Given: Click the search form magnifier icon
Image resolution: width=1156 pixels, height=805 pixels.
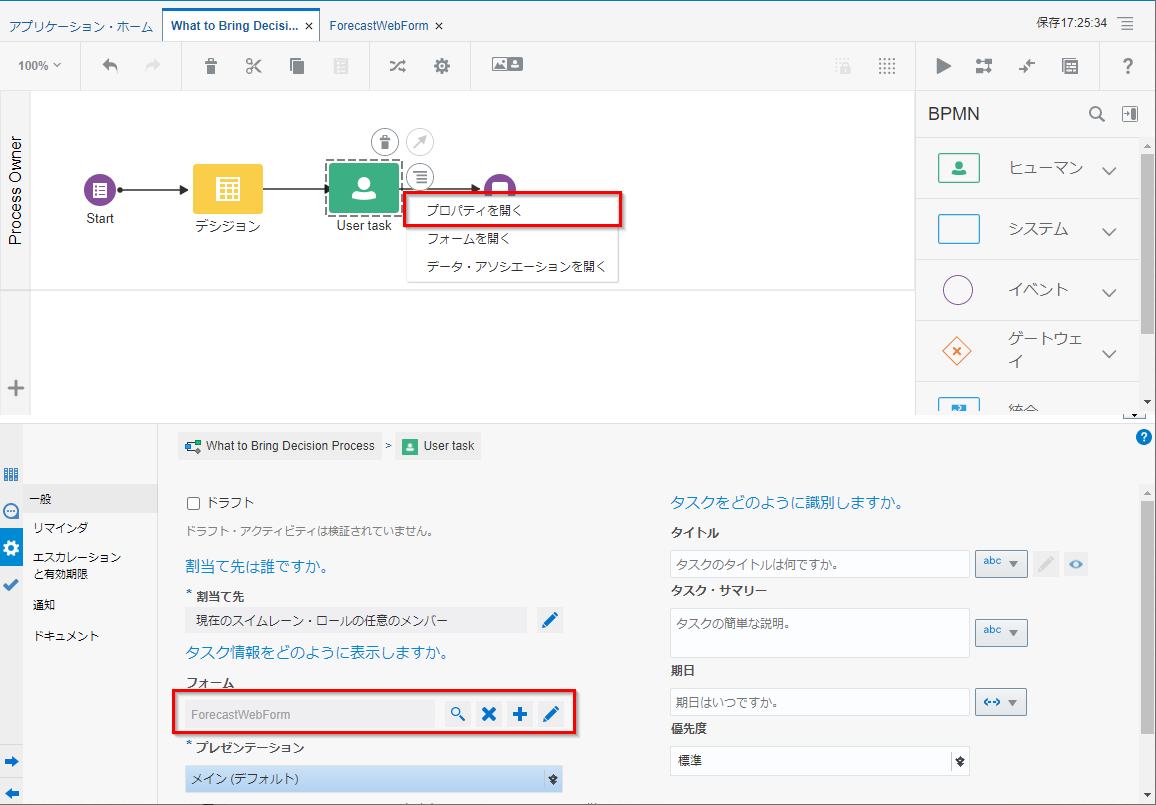Looking at the screenshot, I should pos(457,714).
